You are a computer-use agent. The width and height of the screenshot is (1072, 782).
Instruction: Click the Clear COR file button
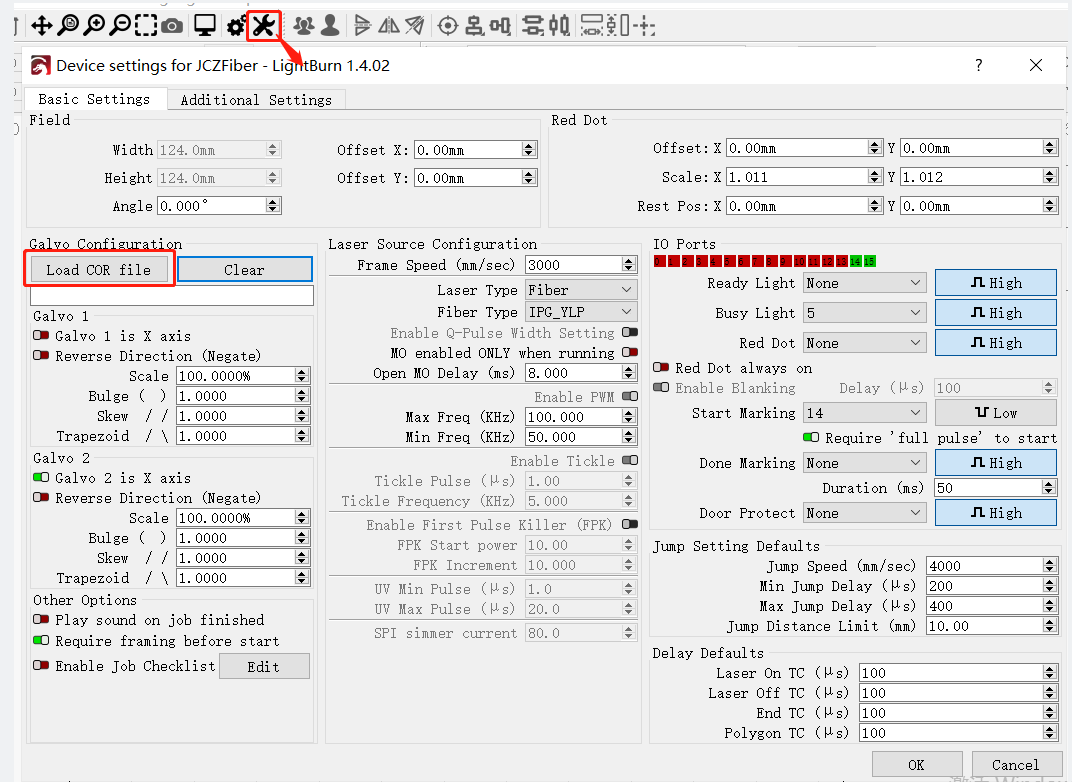(x=245, y=269)
